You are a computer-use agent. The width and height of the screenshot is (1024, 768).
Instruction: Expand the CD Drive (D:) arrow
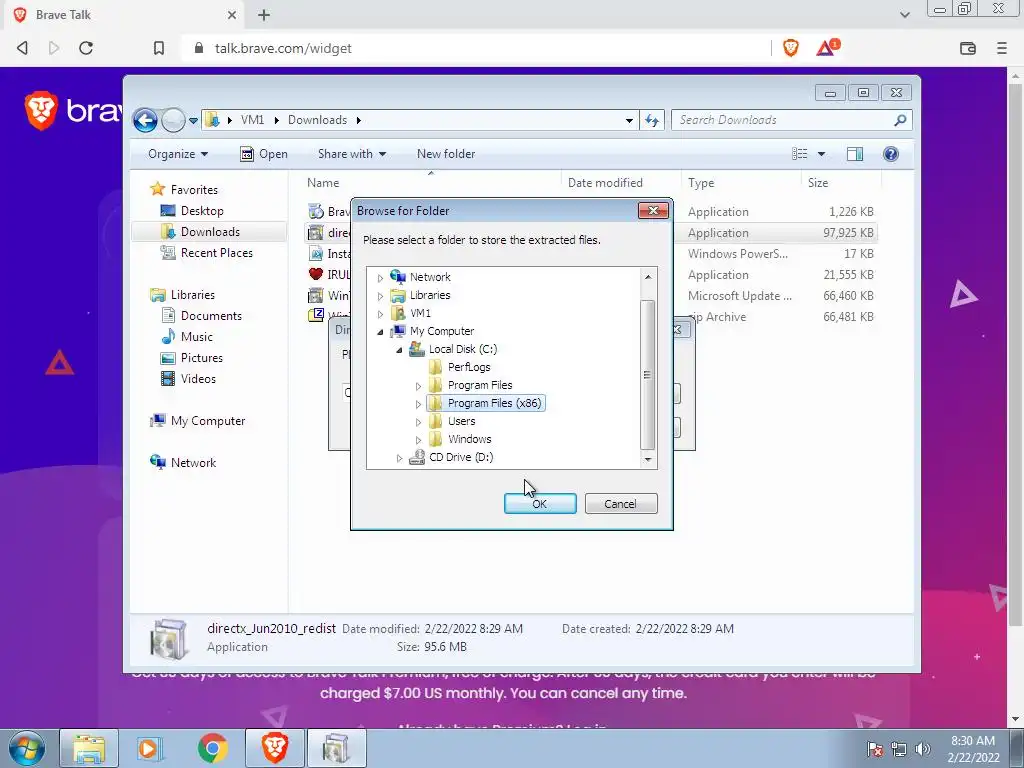click(399, 458)
